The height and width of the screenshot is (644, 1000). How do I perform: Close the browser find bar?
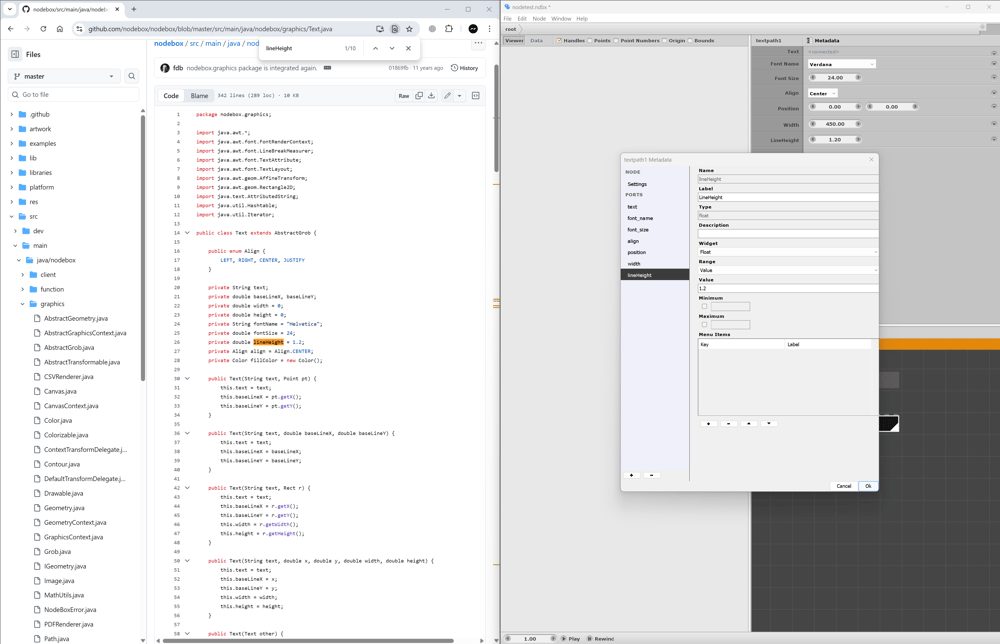[408, 48]
